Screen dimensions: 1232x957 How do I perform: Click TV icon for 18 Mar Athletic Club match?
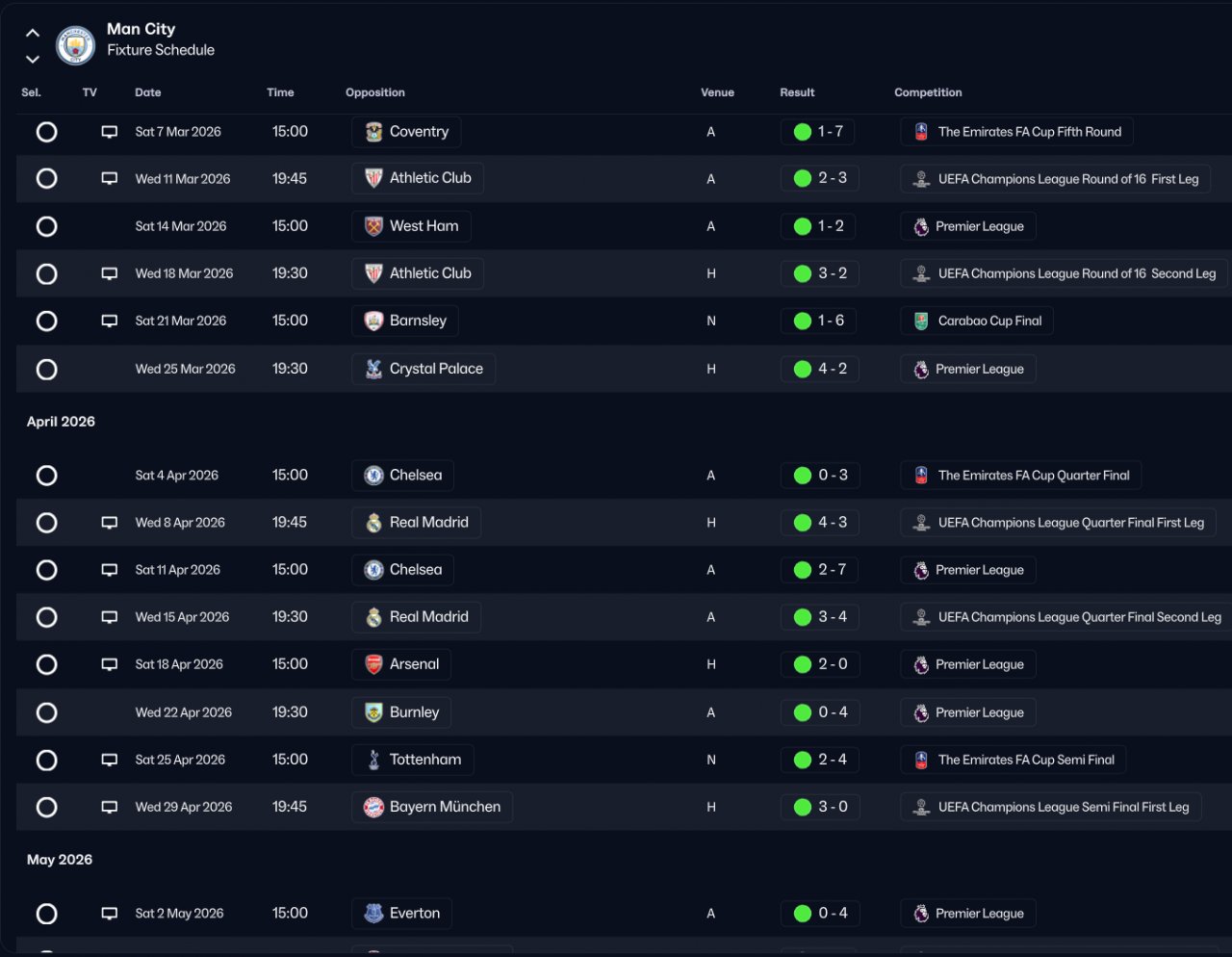(x=110, y=273)
